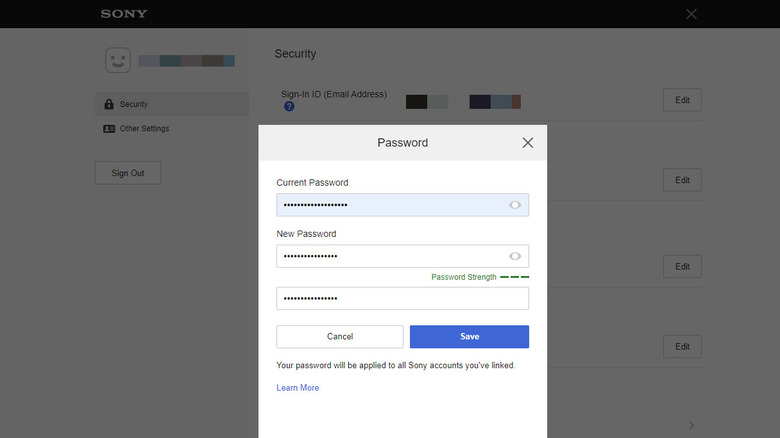Open the Learn More link

tap(298, 388)
